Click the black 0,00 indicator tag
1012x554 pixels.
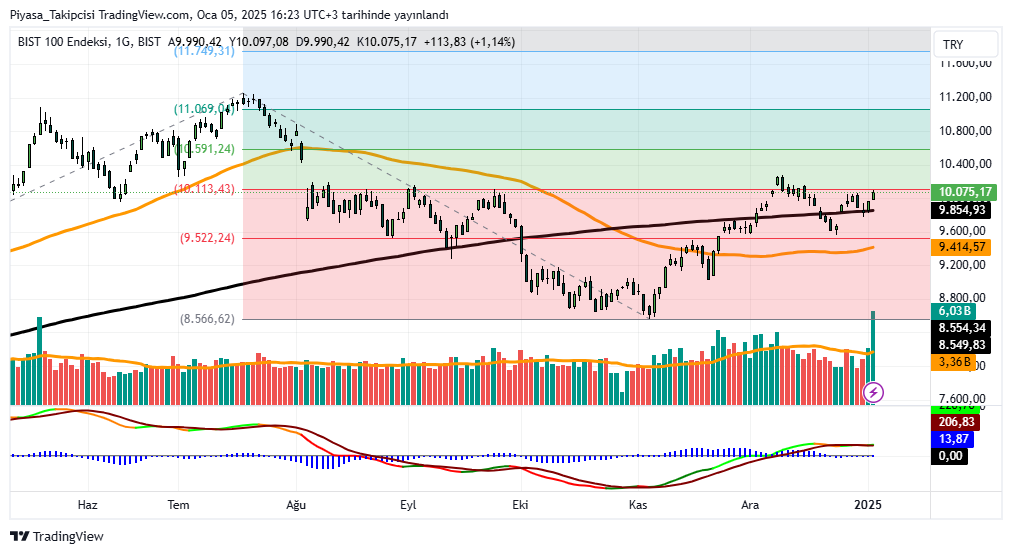950,456
